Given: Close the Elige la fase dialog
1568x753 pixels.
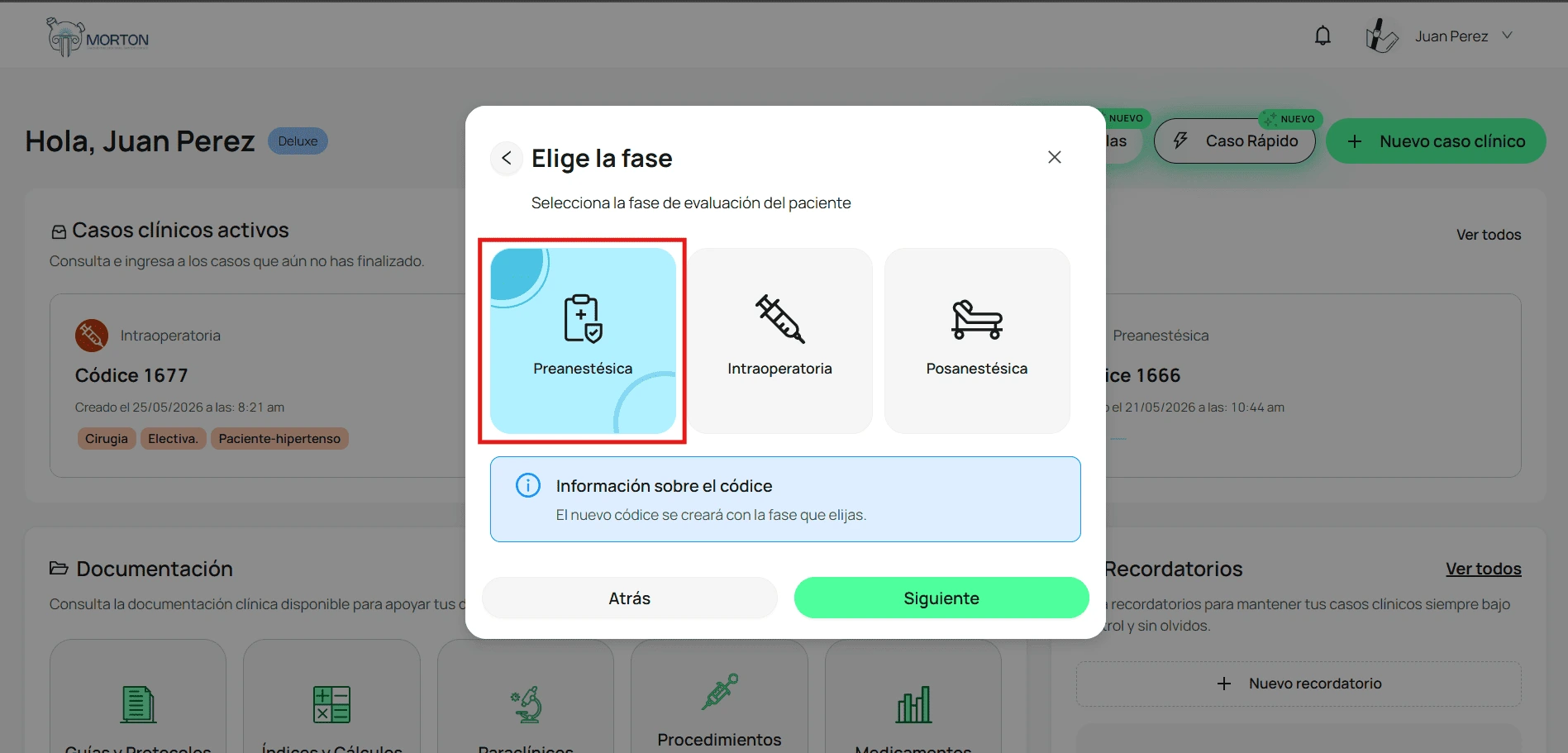Looking at the screenshot, I should pyautogui.click(x=1055, y=157).
